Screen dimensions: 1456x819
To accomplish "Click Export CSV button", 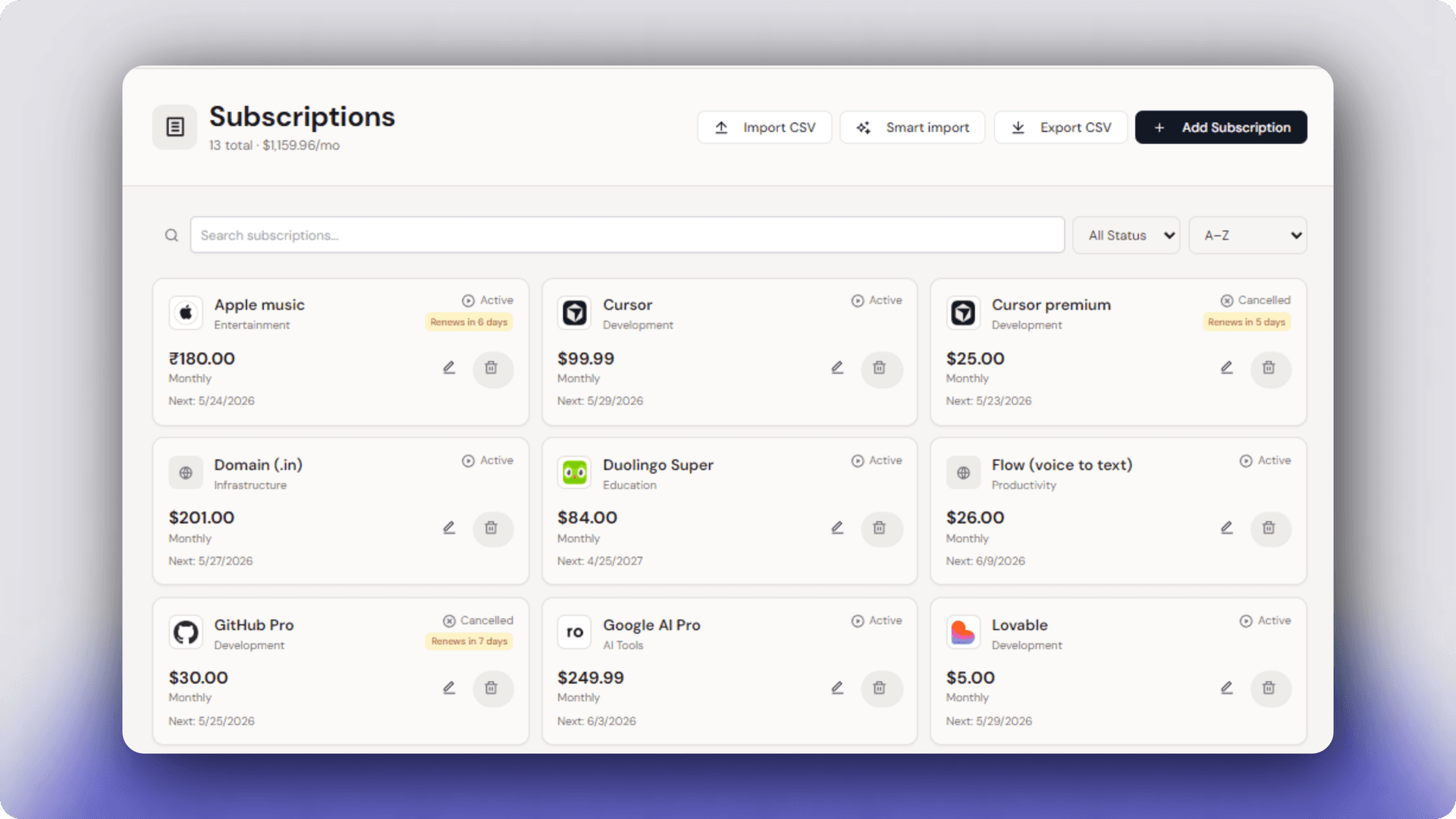I will (x=1061, y=127).
